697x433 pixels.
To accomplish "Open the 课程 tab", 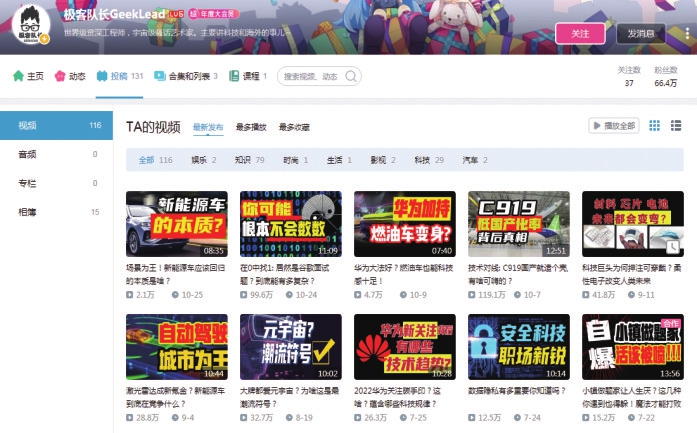I will [248, 76].
